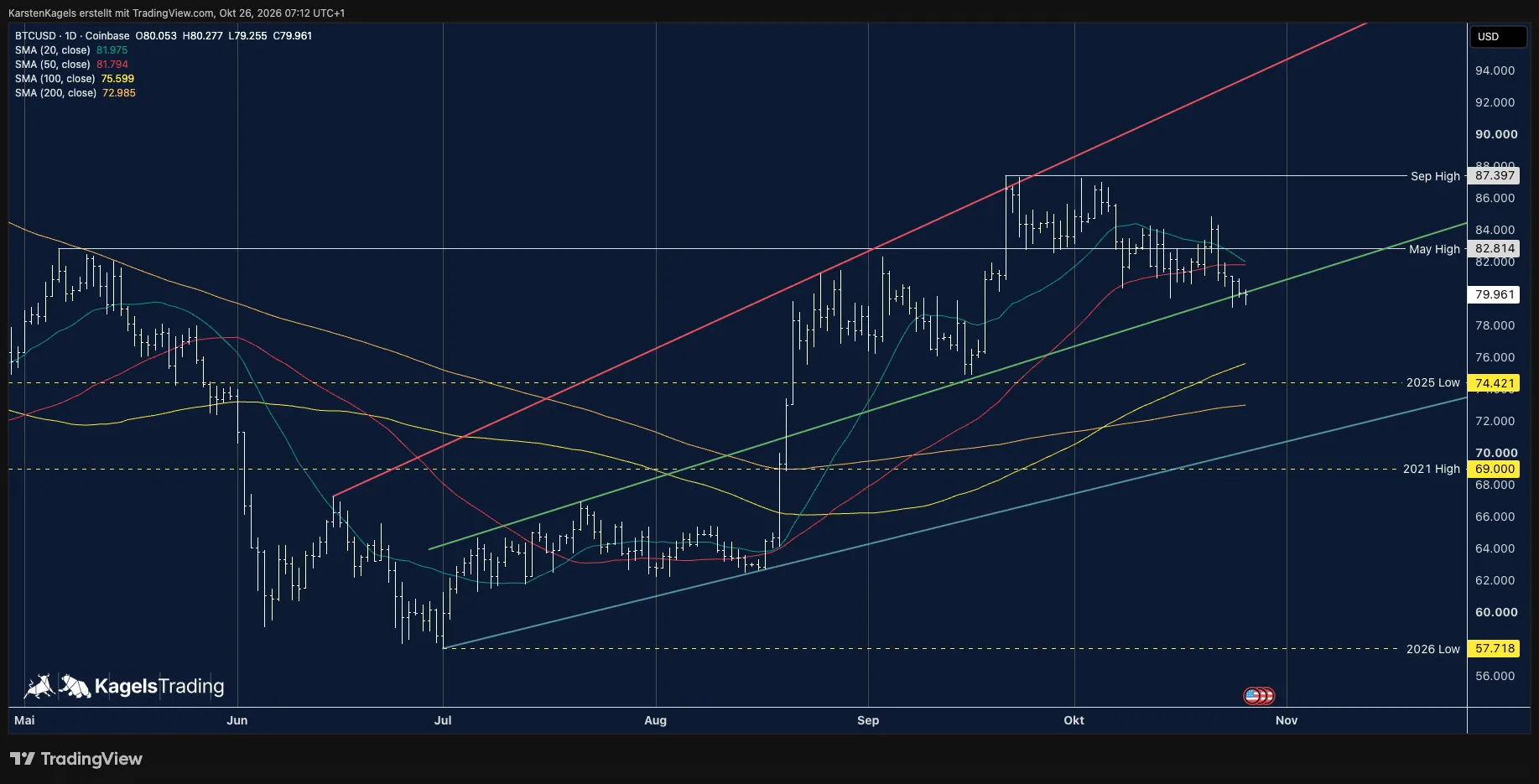Click the 'Sep High' line label
Screen dimensions: 1539x784
tap(1435, 176)
